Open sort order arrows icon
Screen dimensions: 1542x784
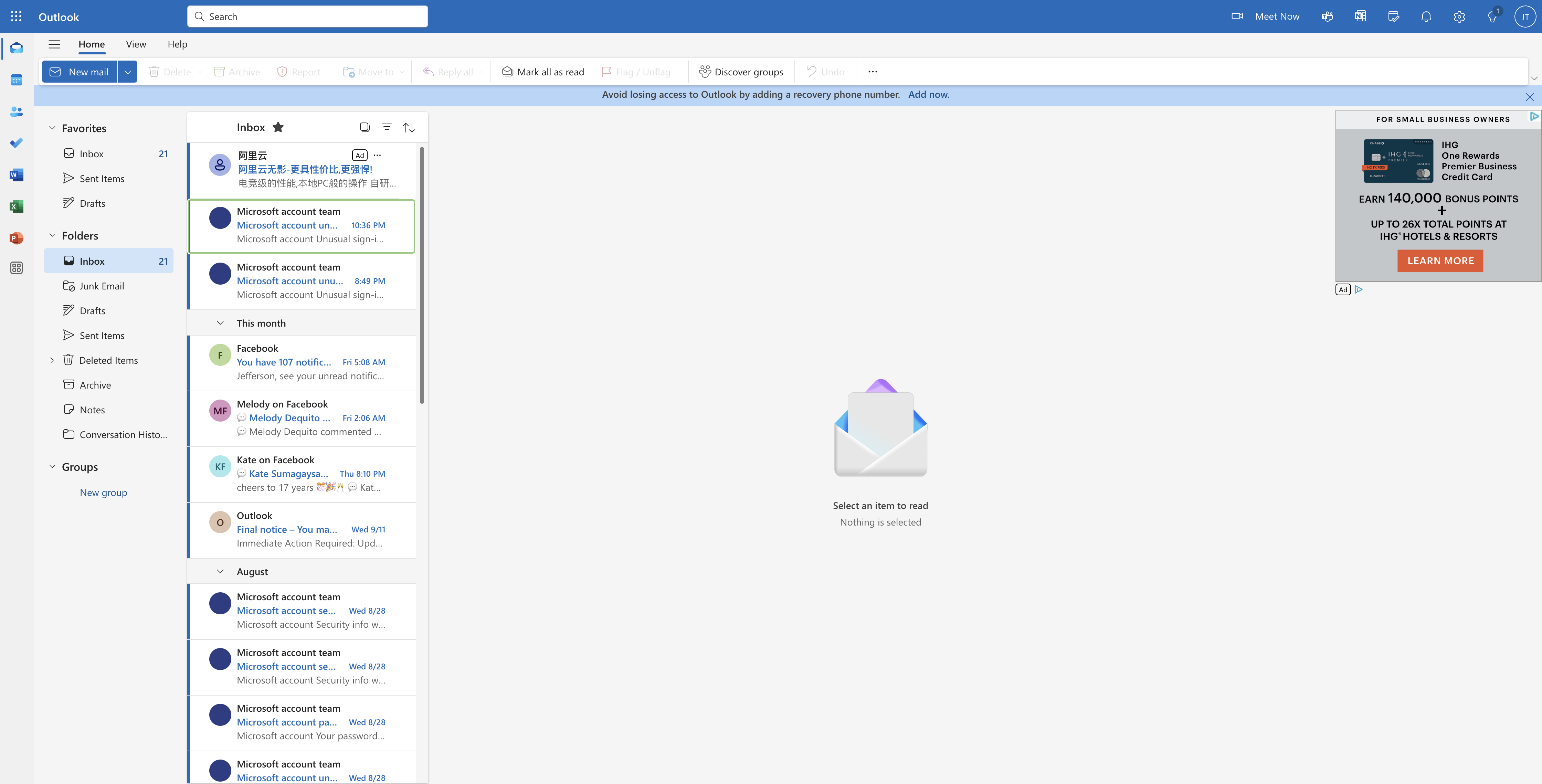coord(409,127)
